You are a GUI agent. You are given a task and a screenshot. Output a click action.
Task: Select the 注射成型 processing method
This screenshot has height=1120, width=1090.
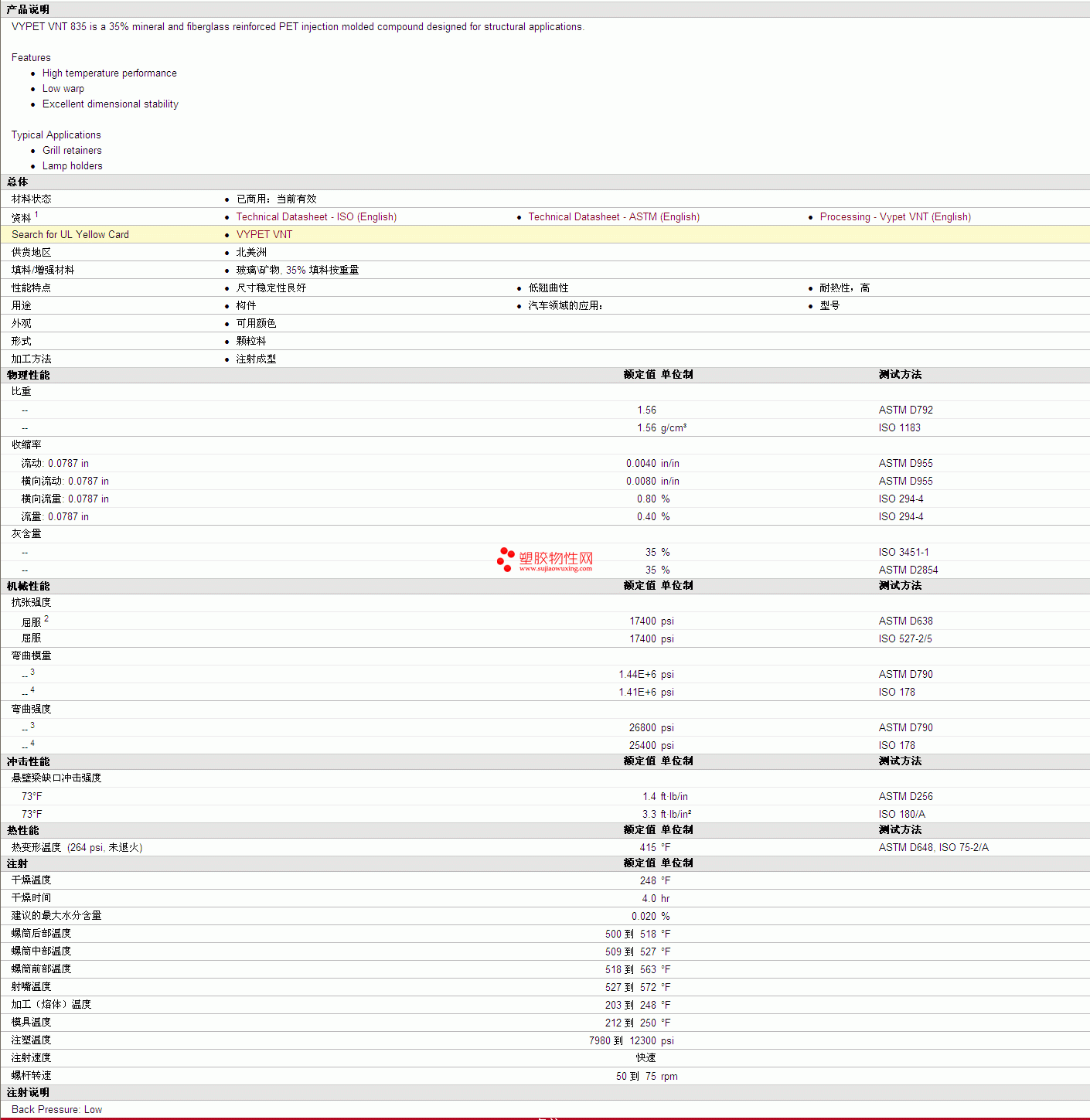click(x=256, y=359)
